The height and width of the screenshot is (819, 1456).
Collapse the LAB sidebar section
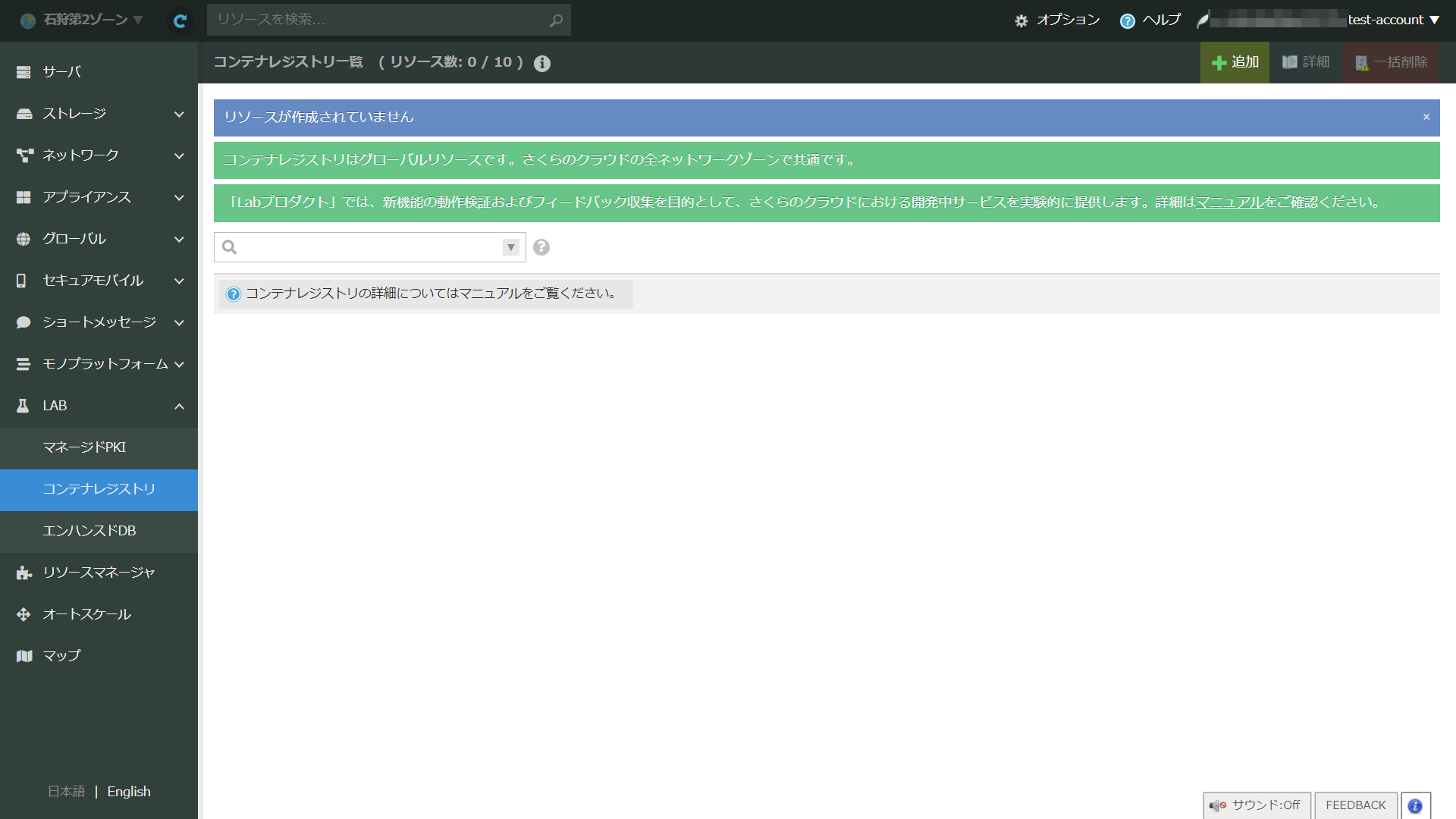pos(99,406)
